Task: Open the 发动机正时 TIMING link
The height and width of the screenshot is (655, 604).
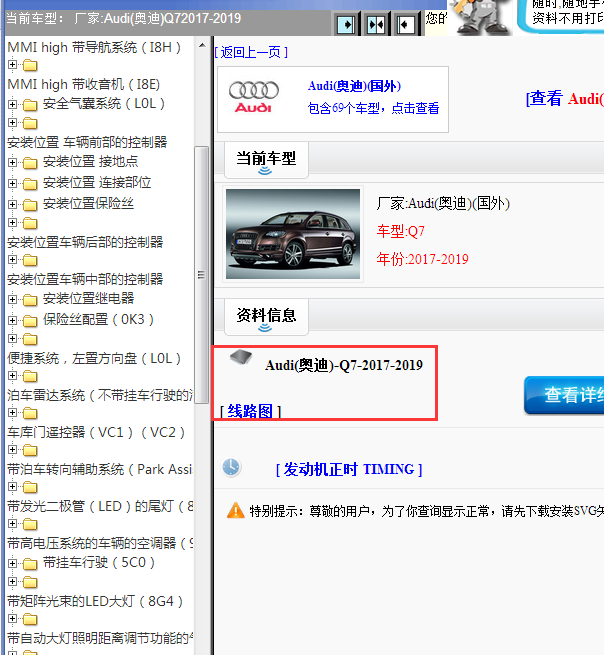Action: coord(349,469)
